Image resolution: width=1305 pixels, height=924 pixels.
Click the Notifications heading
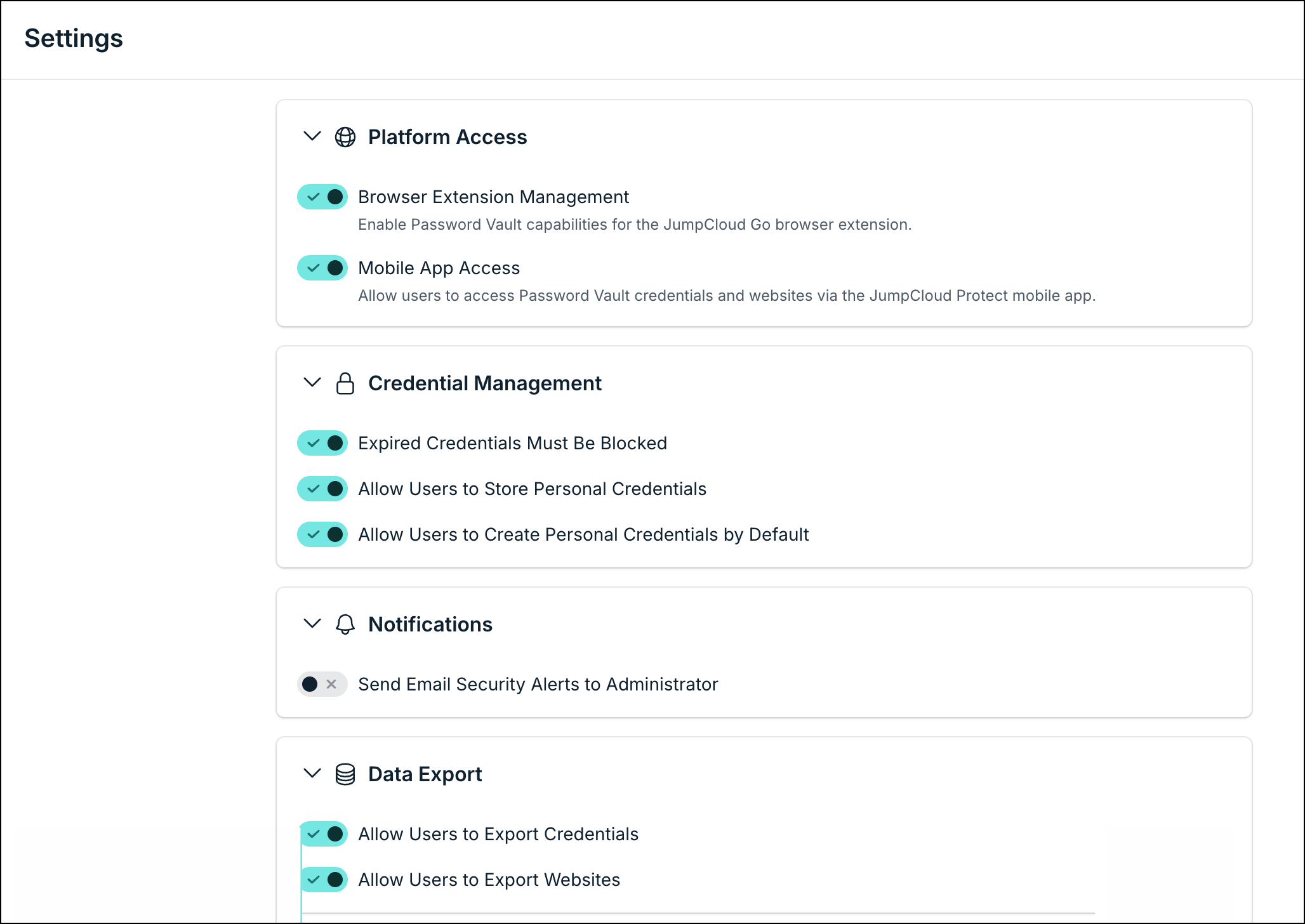coord(430,624)
